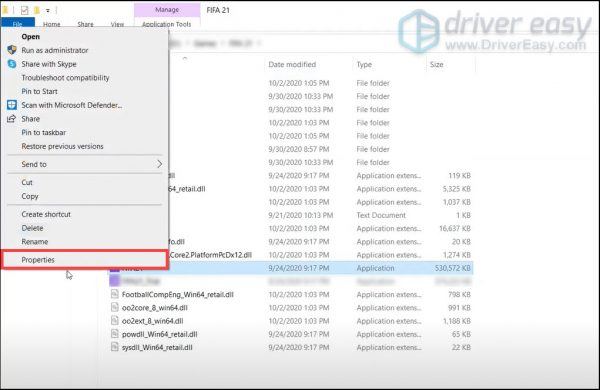Click the Text Document type cell
Screen dimensions: 600x390
(381, 215)
